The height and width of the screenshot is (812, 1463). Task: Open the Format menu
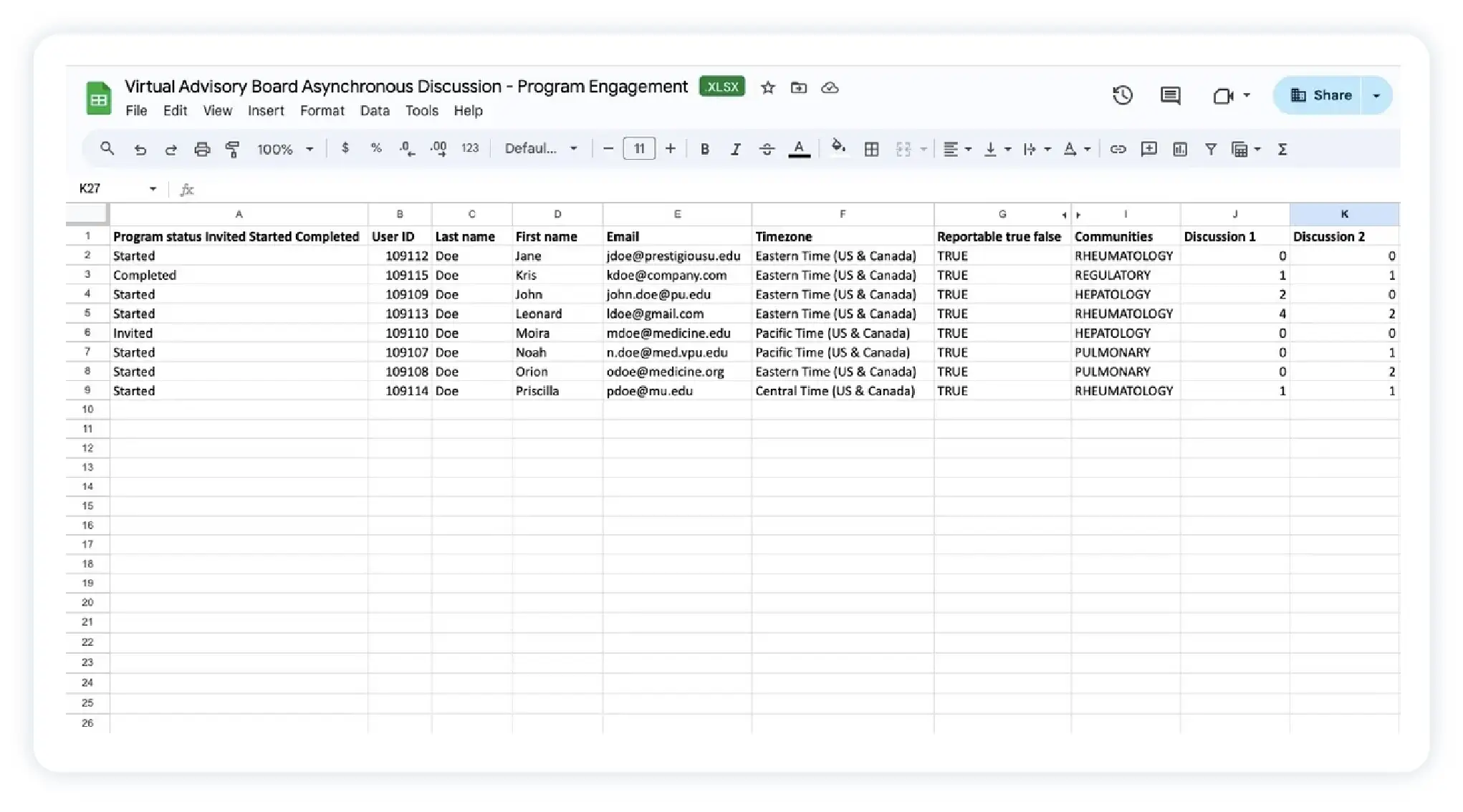point(322,110)
